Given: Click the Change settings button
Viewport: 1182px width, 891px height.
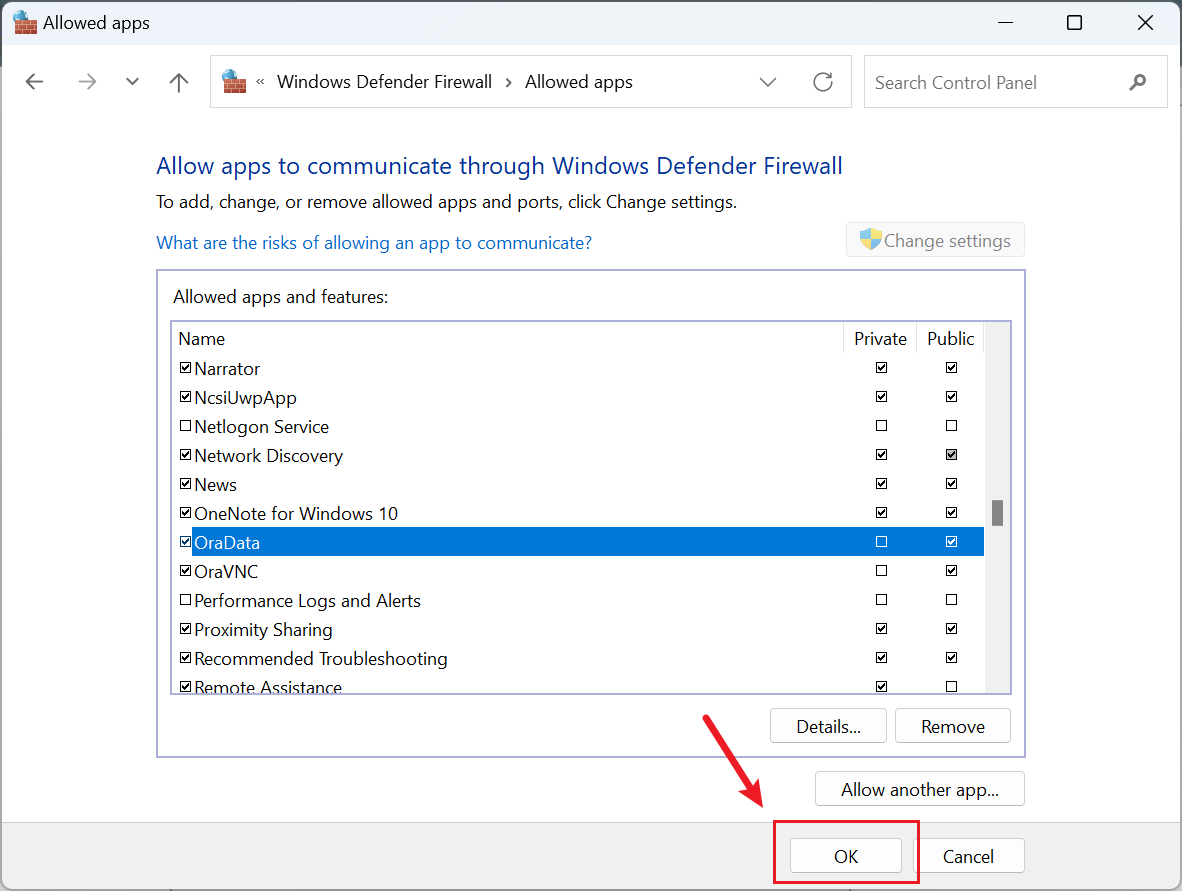Looking at the screenshot, I should (x=935, y=240).
